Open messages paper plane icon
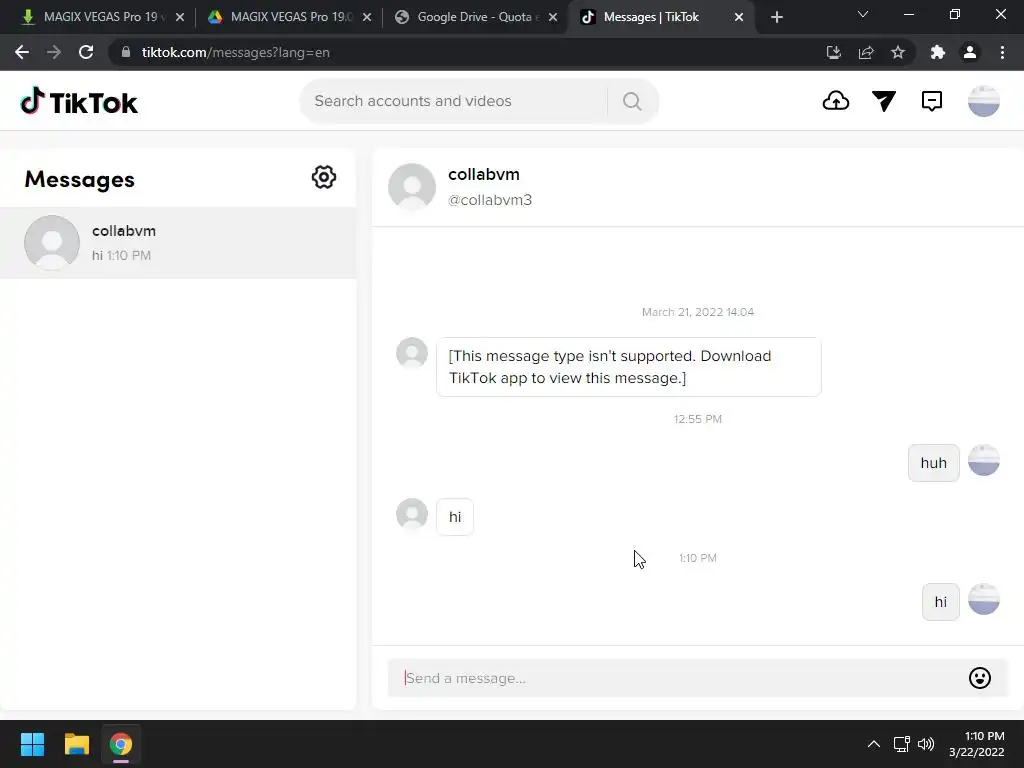 point(884,101)
